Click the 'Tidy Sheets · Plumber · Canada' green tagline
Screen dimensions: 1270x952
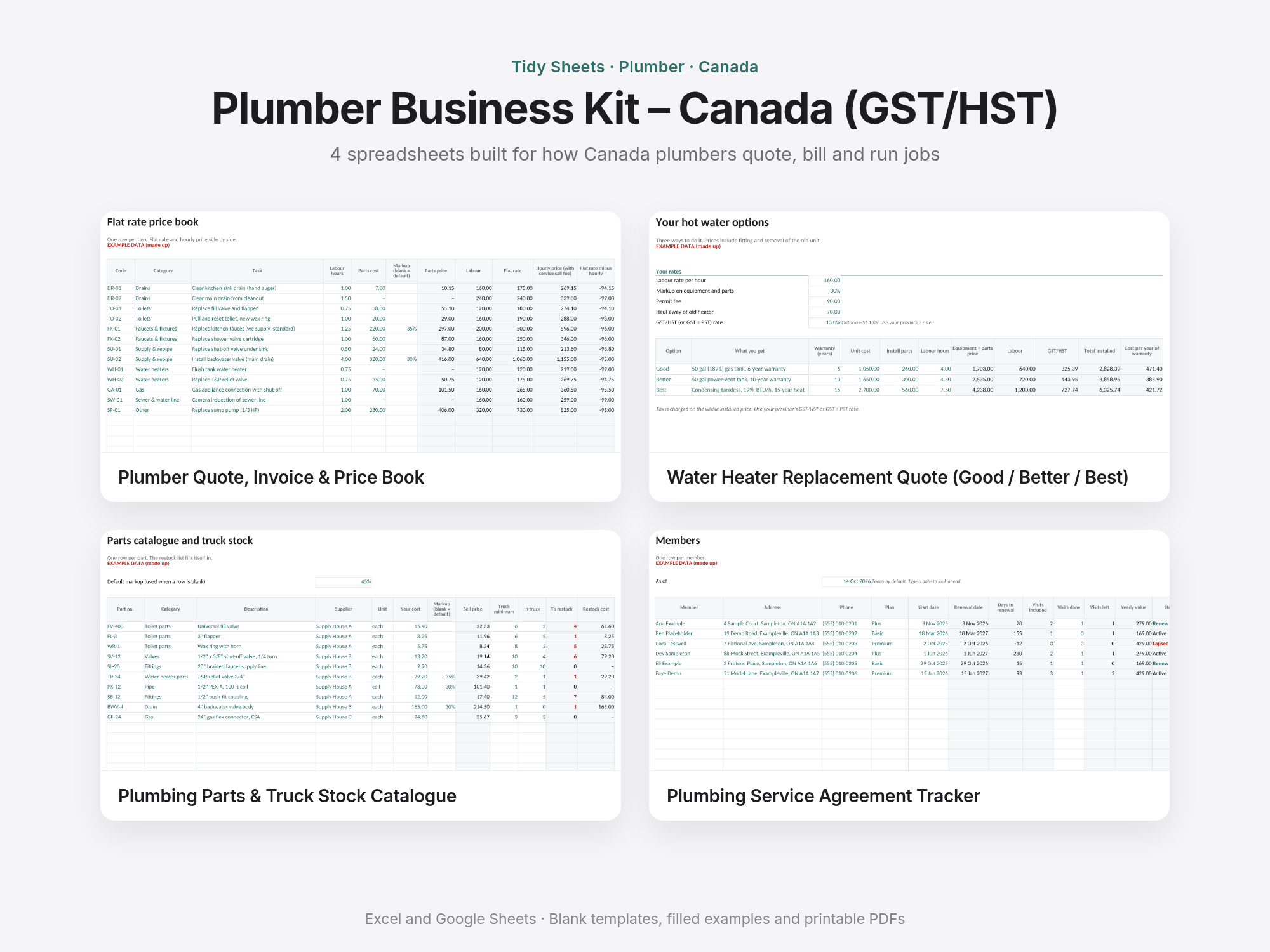point(635,67)
